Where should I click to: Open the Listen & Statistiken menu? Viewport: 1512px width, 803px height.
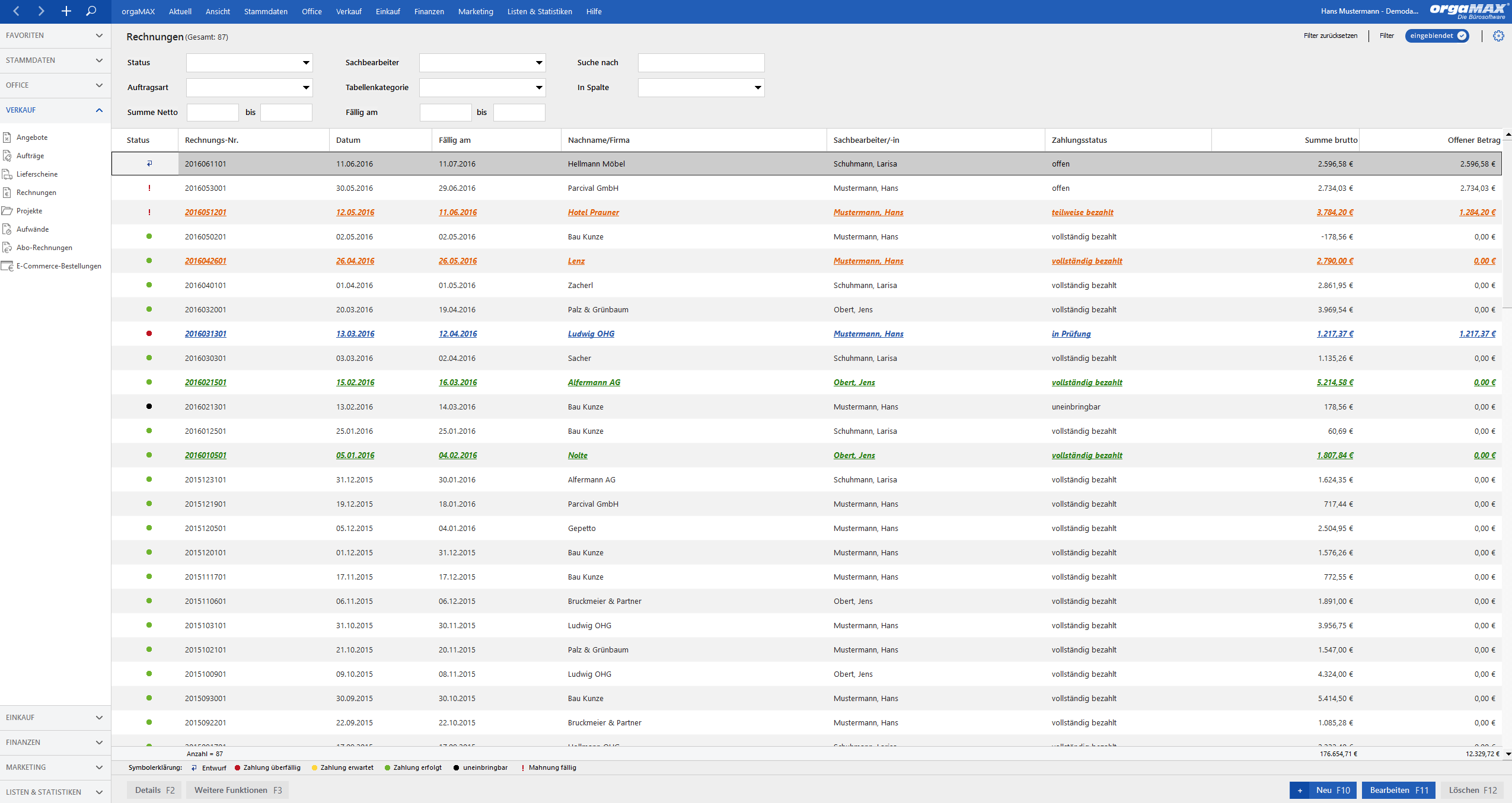pyautogui.click(x=540, y=11)
